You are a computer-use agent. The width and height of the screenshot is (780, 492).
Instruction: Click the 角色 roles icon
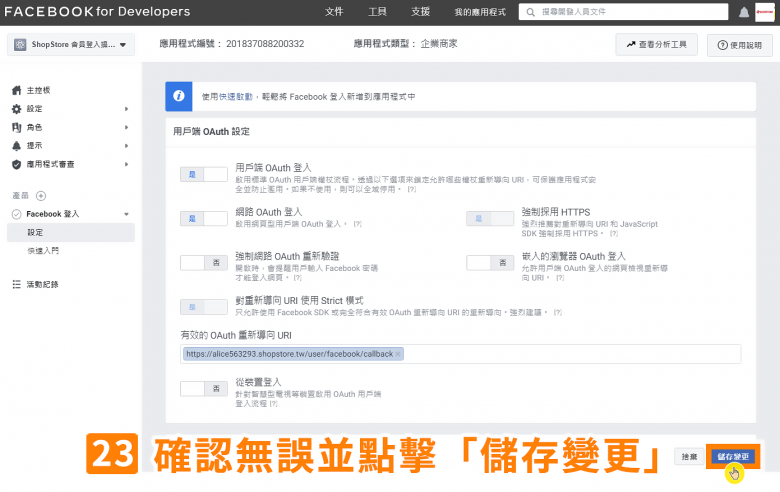click(16, 127)
